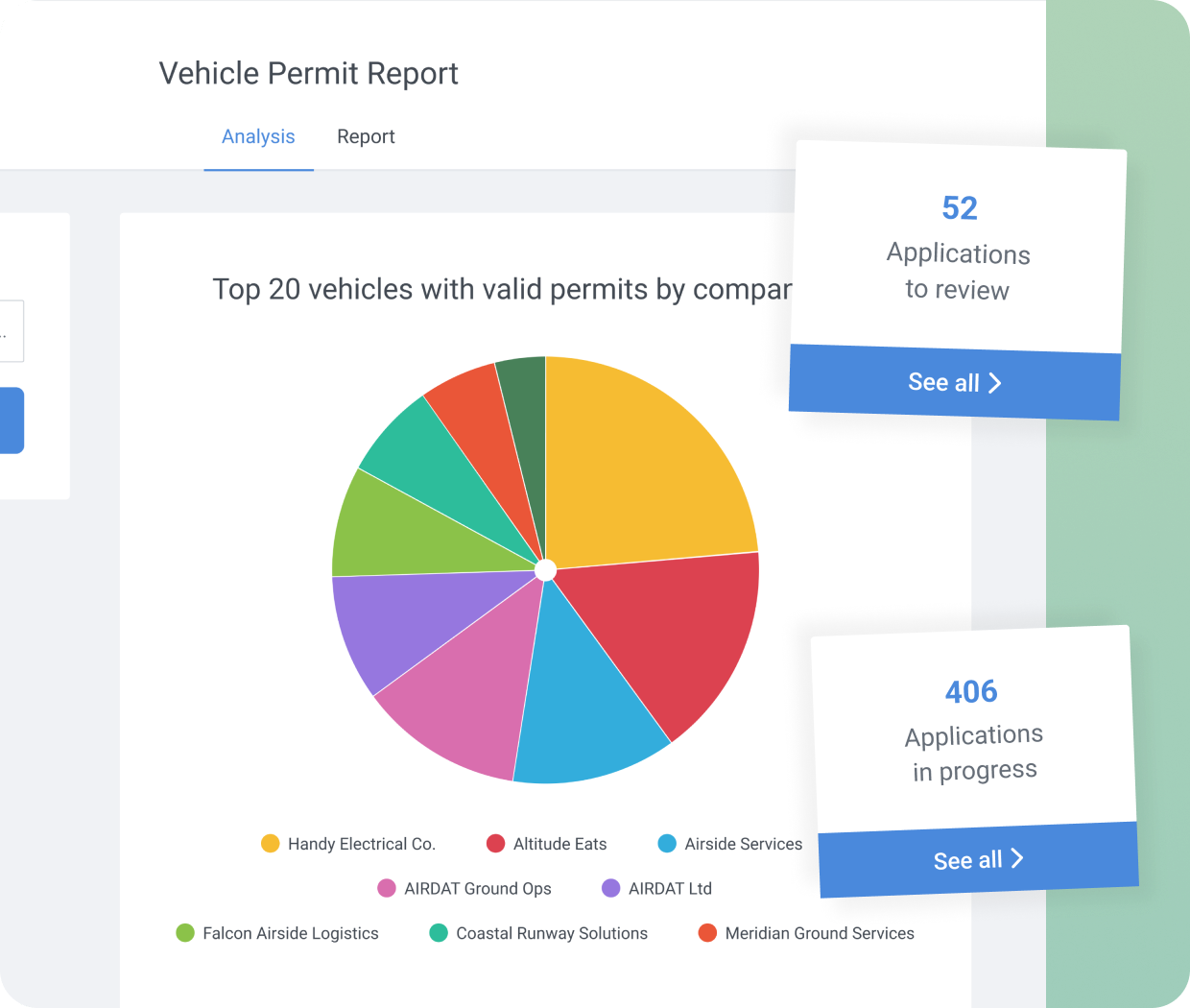Click the Falcon Airside Logistics legend label

click(291, 933)
